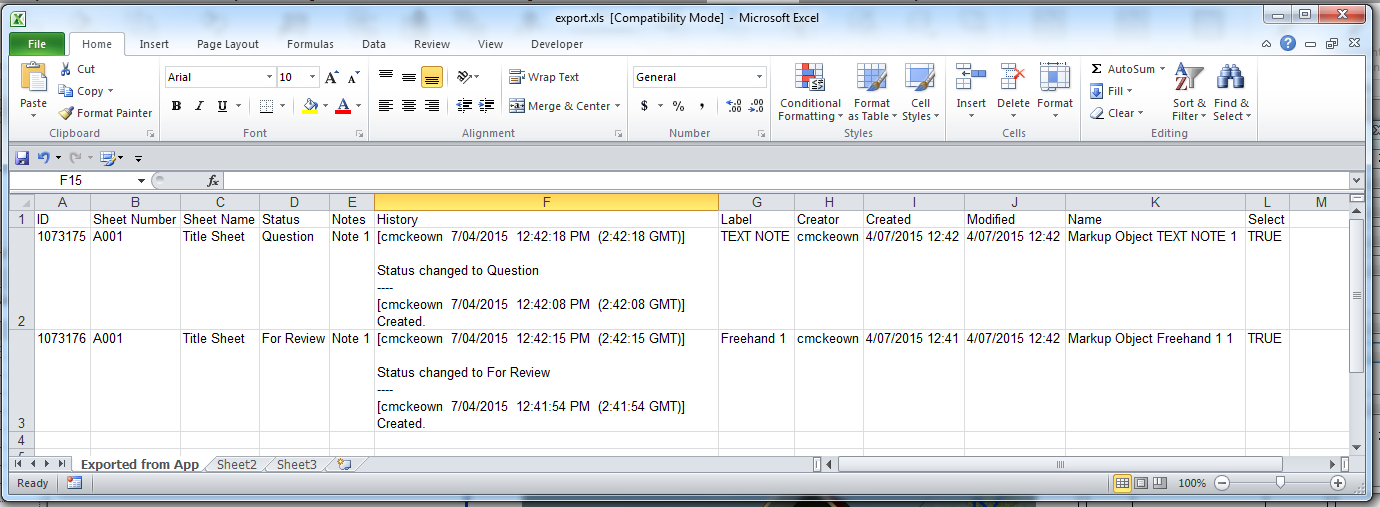Apply cell borders icon

pyautogui.click(x=266, y=106)
